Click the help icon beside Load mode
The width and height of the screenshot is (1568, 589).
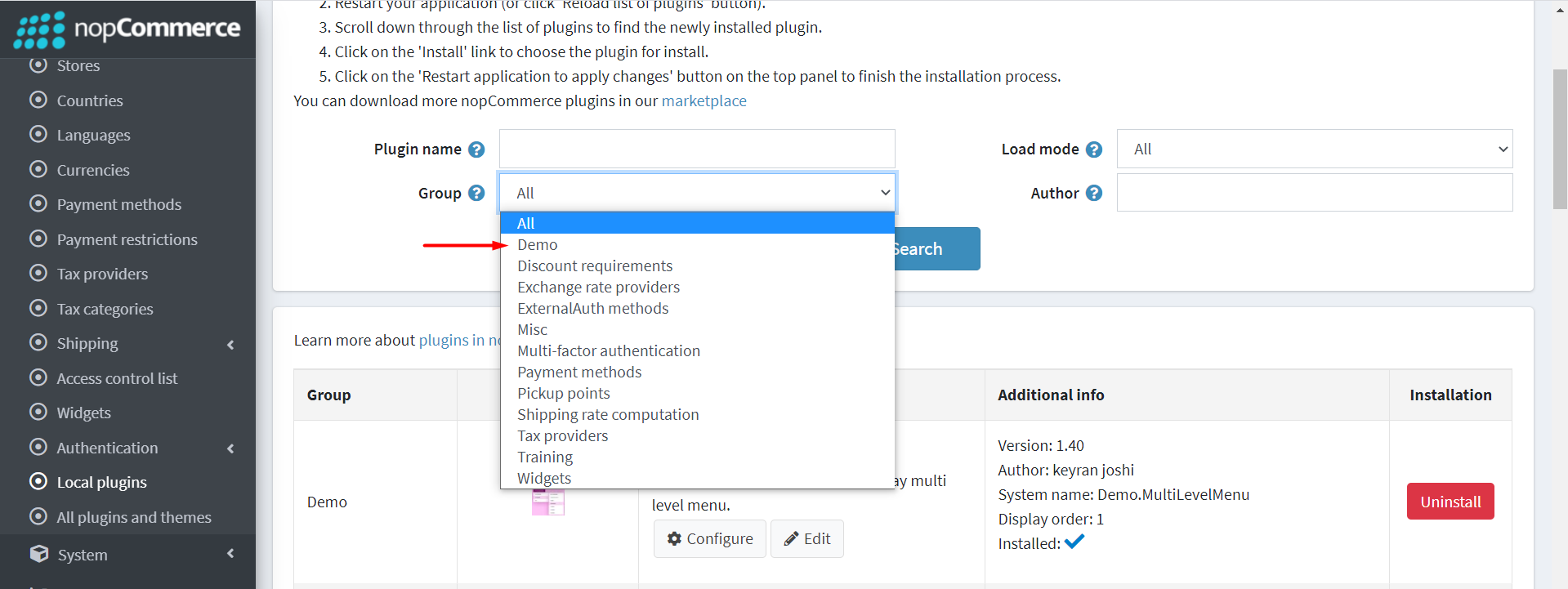coord(1094,149)
